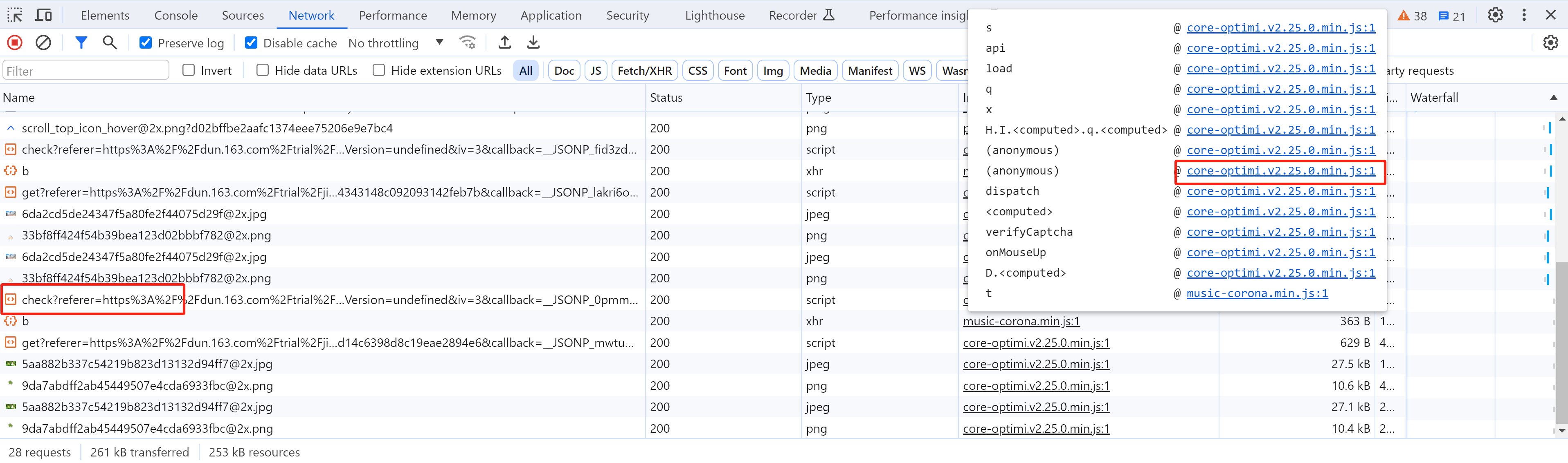Open the Performance tab

393,15
